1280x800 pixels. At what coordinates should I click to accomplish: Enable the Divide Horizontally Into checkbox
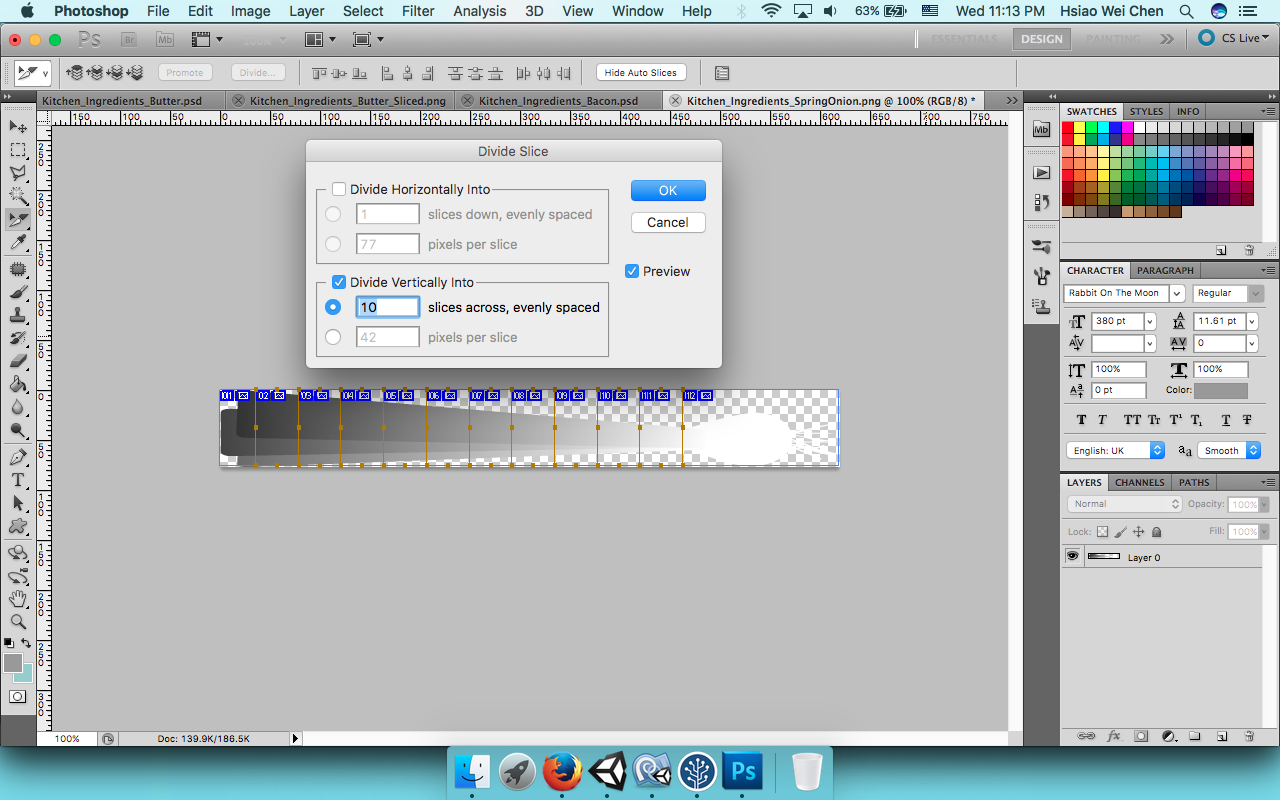pos(339,189)
